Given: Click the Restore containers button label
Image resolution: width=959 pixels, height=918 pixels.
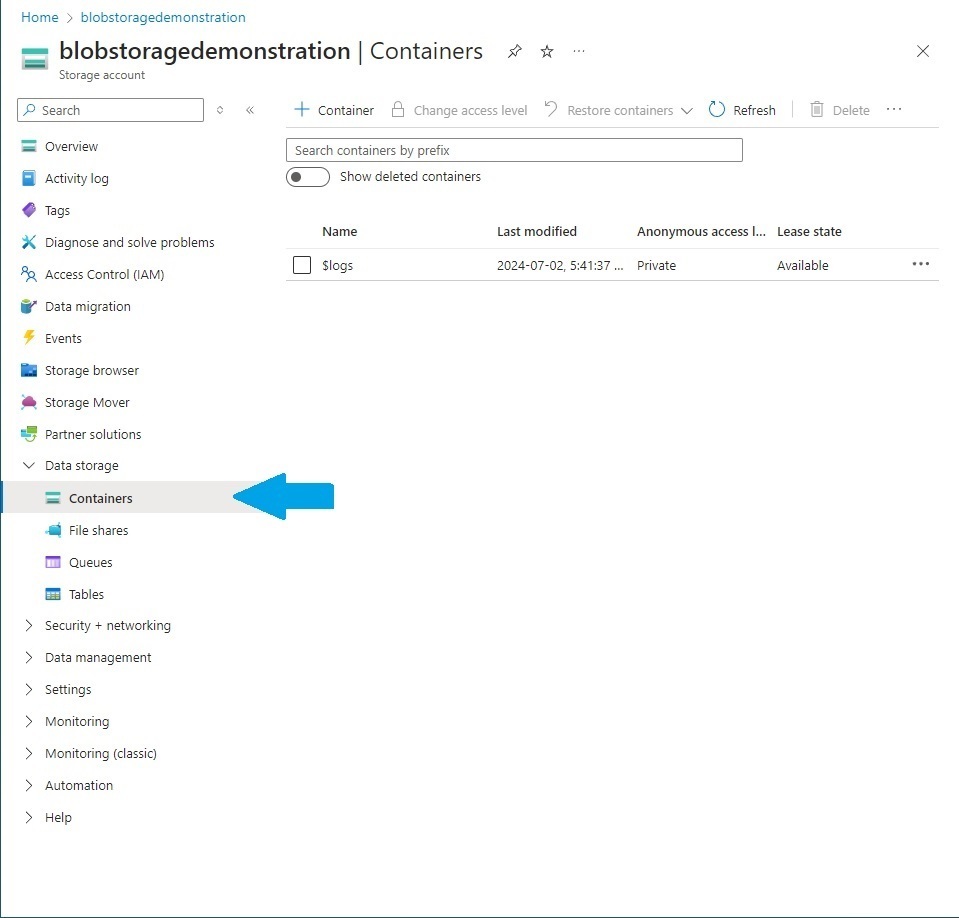Looking at the screenshot, I should pos(620,110).
